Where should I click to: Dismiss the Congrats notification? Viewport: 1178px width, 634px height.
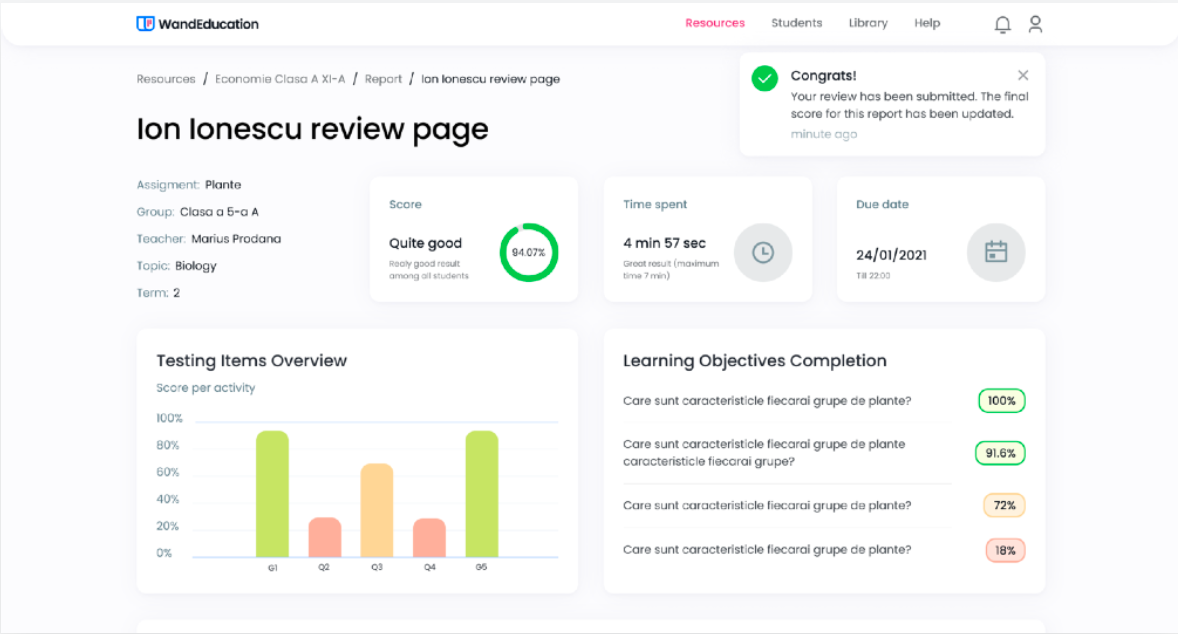coord(1023,75)
